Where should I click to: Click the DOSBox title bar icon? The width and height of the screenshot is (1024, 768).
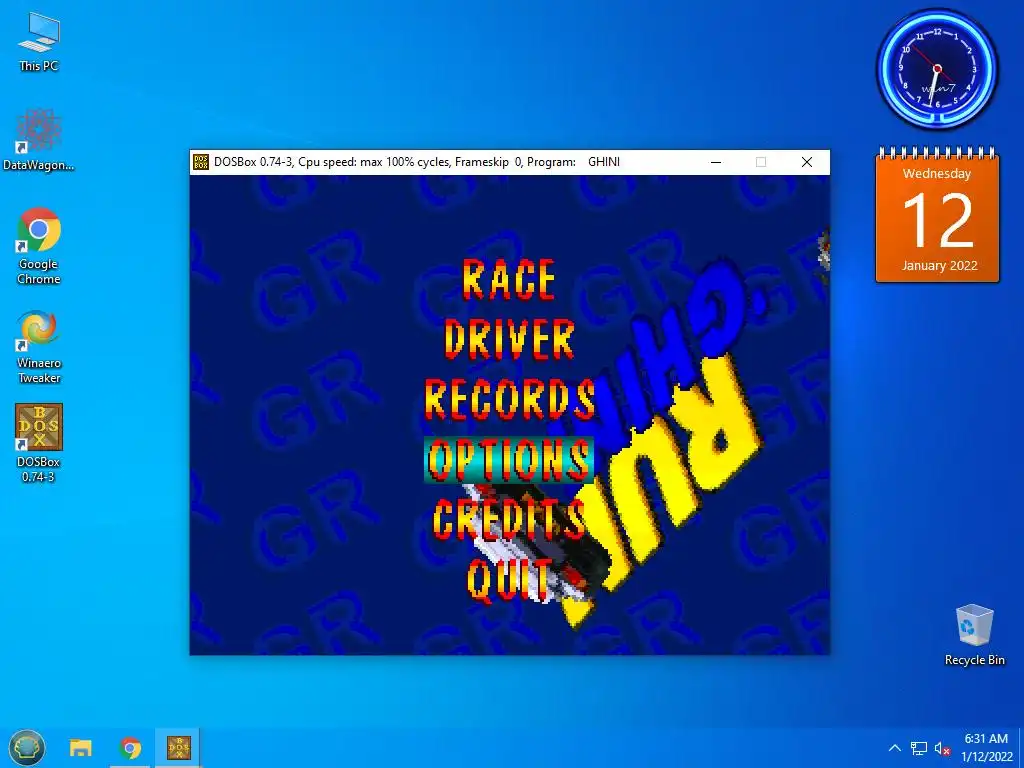point(201,162)
